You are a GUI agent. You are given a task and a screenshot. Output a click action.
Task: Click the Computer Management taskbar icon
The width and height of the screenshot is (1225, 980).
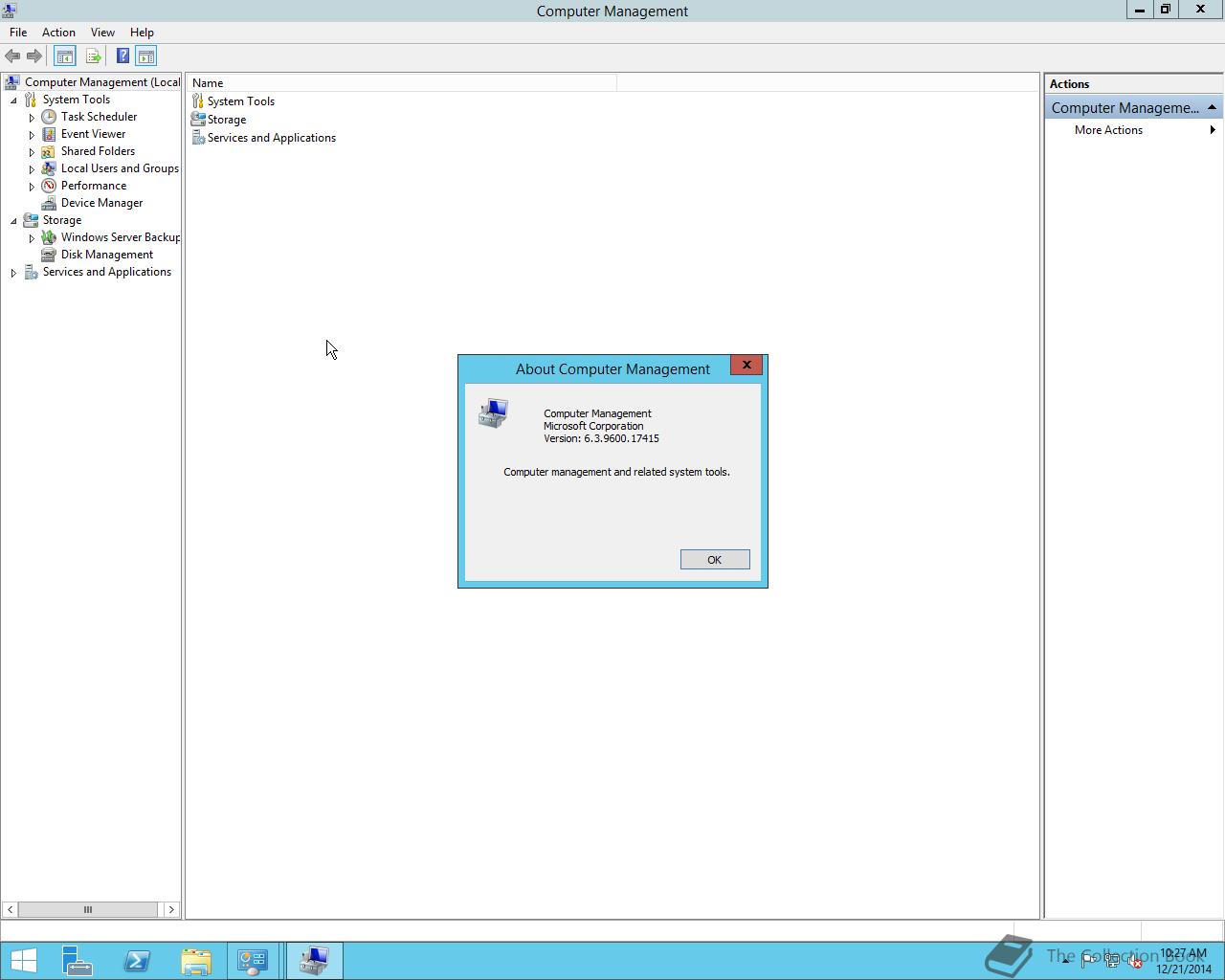(314, 960)
